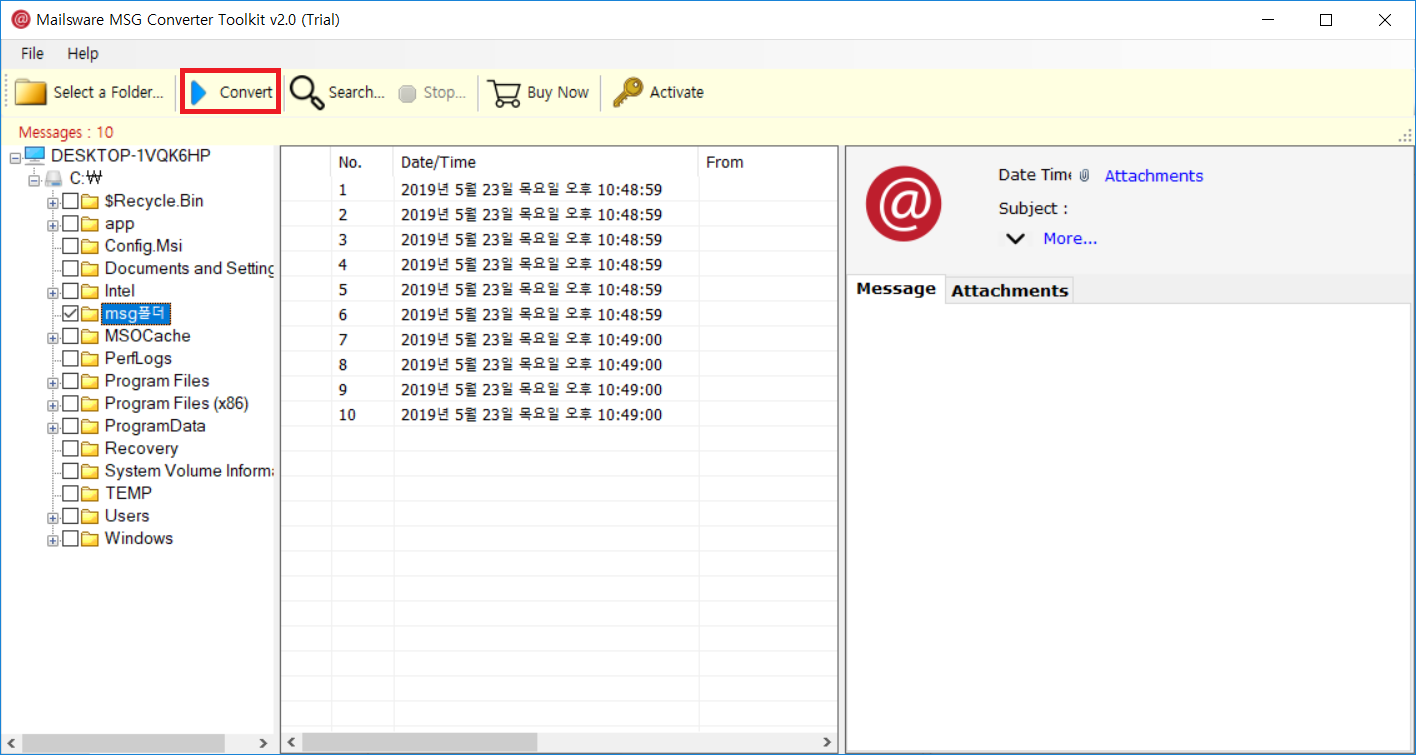Switch to the Message tab

(x=896, y=289)
